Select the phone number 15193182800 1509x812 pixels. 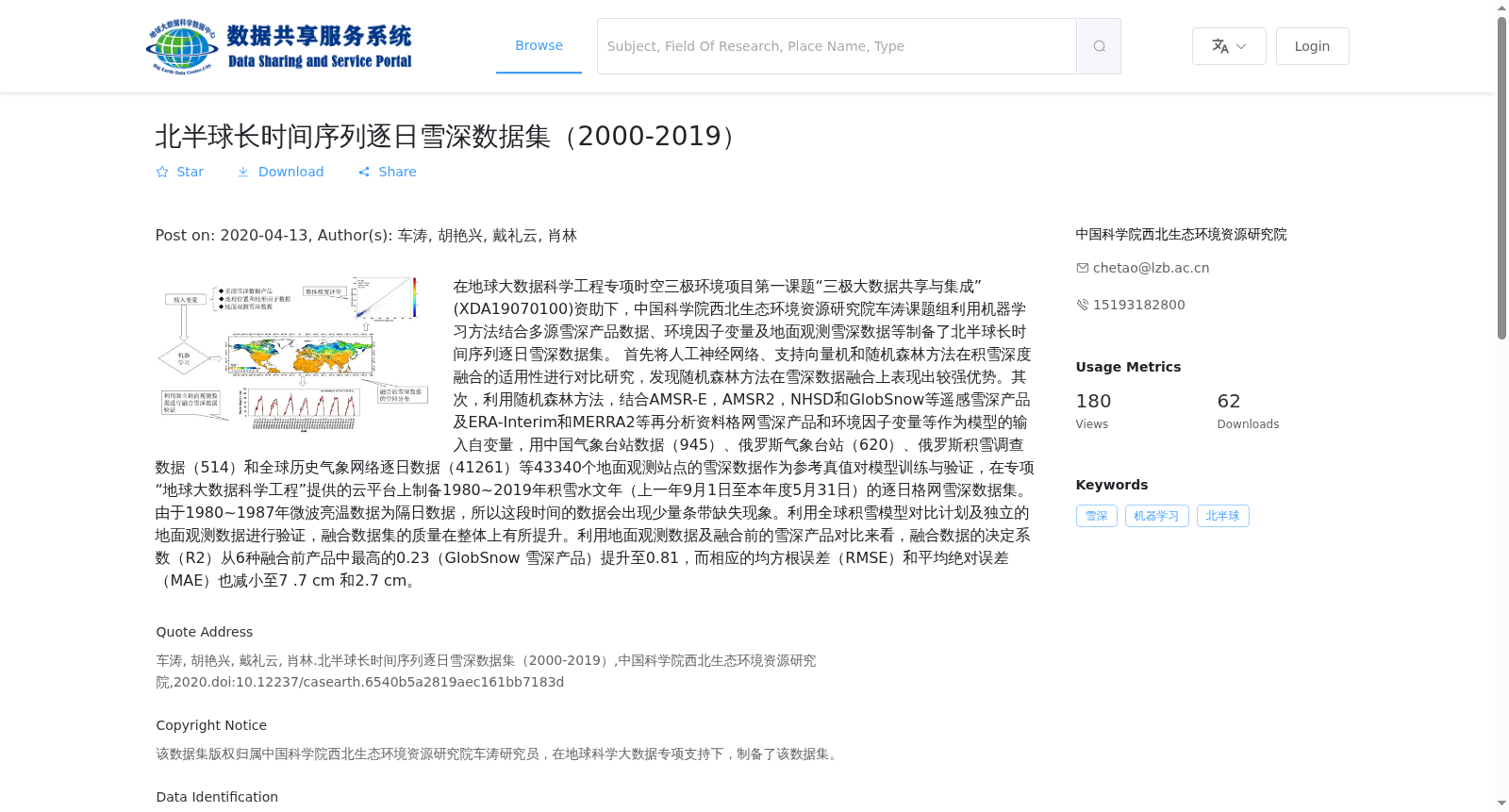pos(1138,305)
